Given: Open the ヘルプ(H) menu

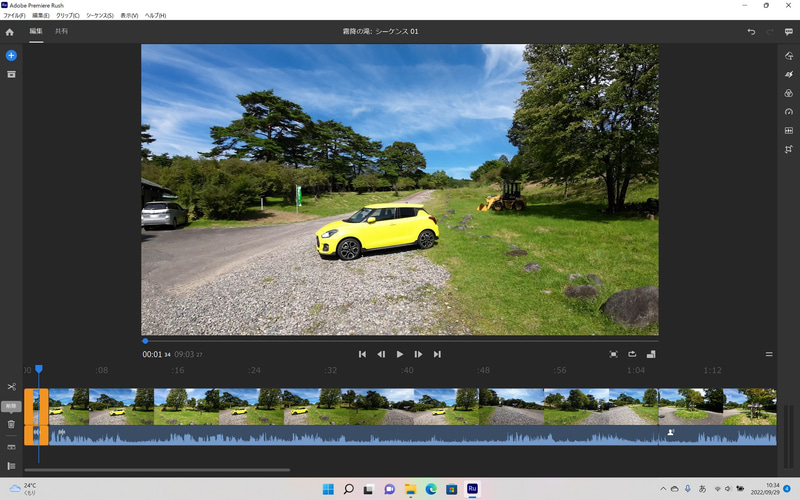Looking at the screenshot, I should [x=155, y=15].
